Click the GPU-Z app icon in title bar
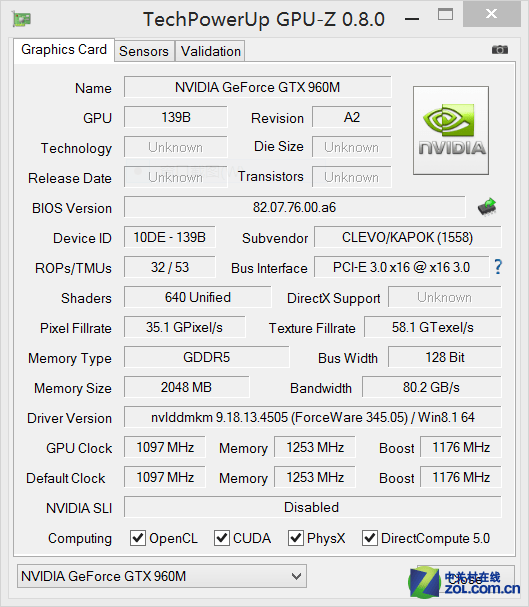Image resolution: width=529 pixels, height=607 pixels. click(21, 19)
